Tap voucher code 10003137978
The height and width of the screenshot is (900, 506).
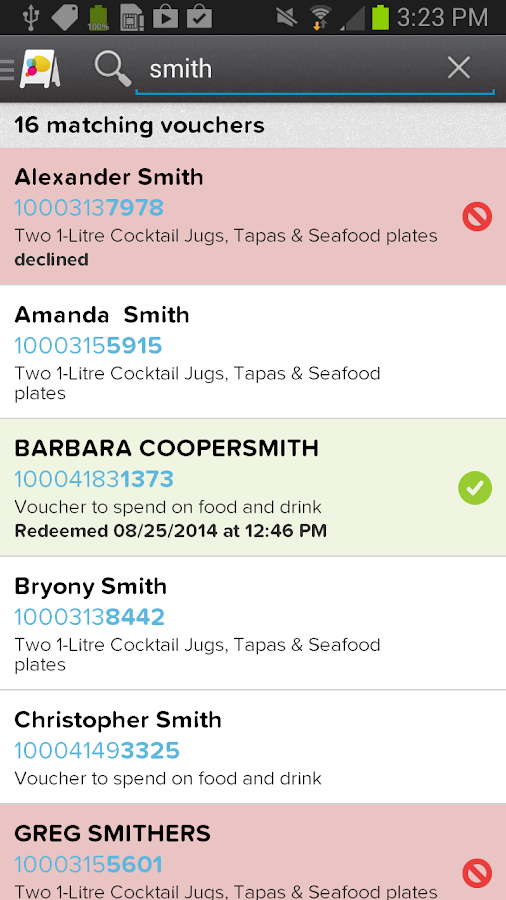89,208
